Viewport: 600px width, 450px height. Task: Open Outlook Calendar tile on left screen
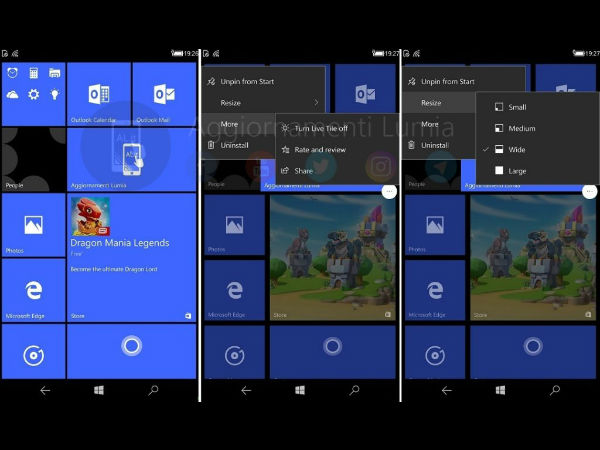[99, 94]
